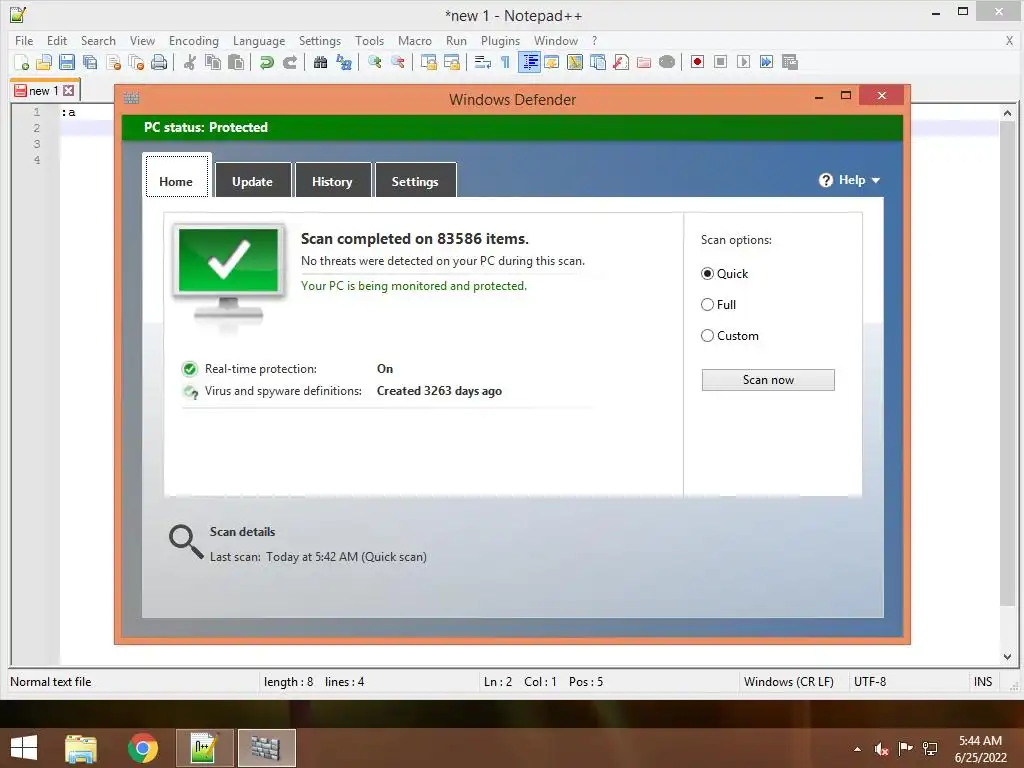Click Notepad++ scrollbar up arrow
Viewport: 1024px width, 768px height.
1007,113
